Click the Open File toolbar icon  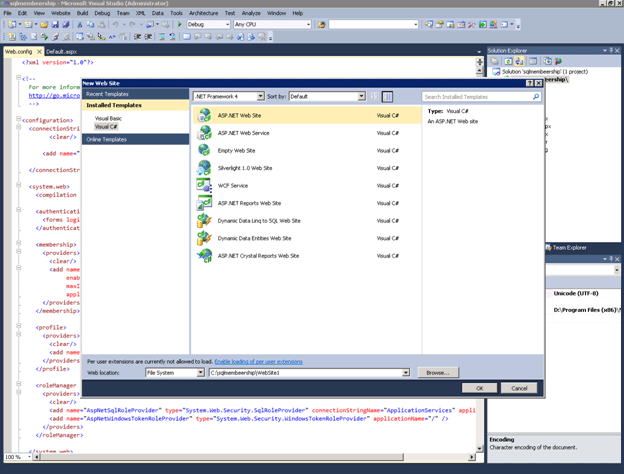[44, 25]
